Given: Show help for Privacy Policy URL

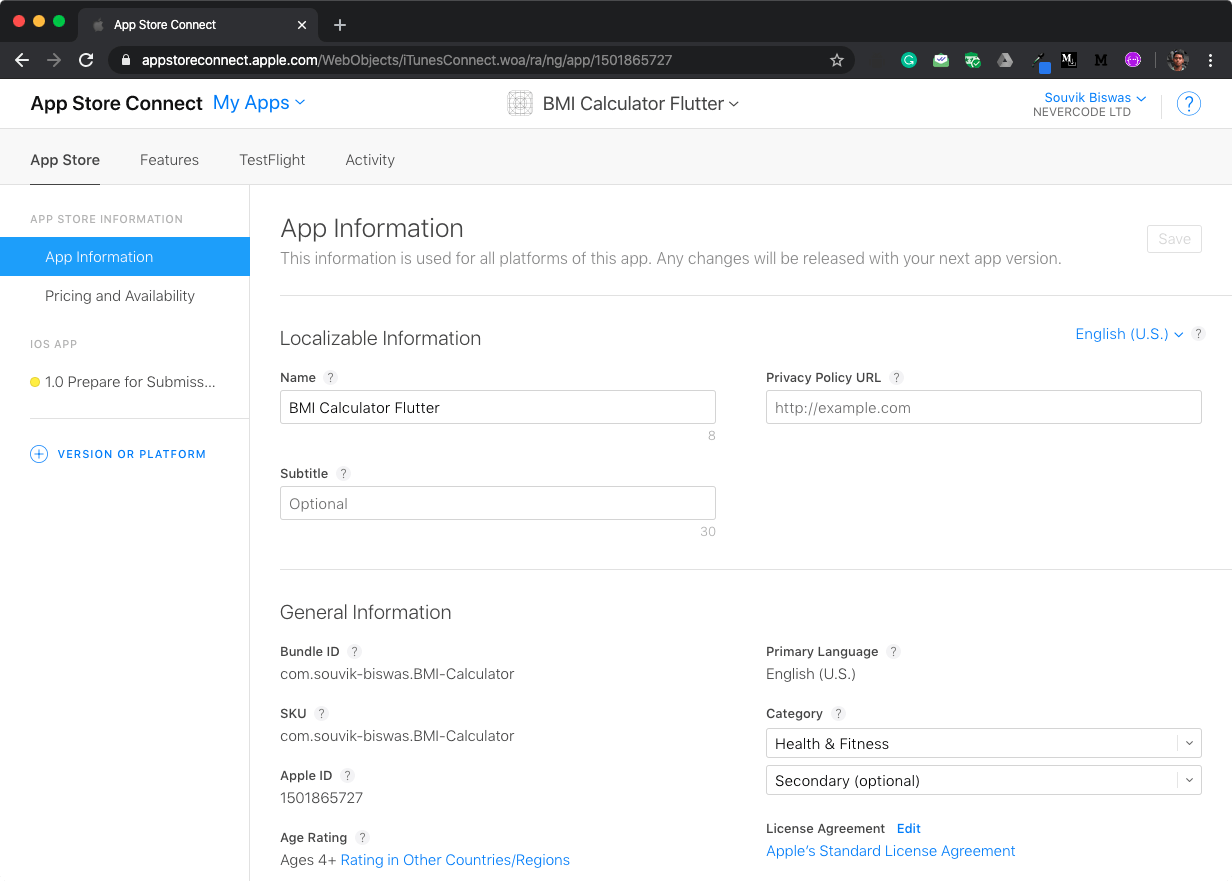Looking at the screenshot, I should tap(897, 378).
